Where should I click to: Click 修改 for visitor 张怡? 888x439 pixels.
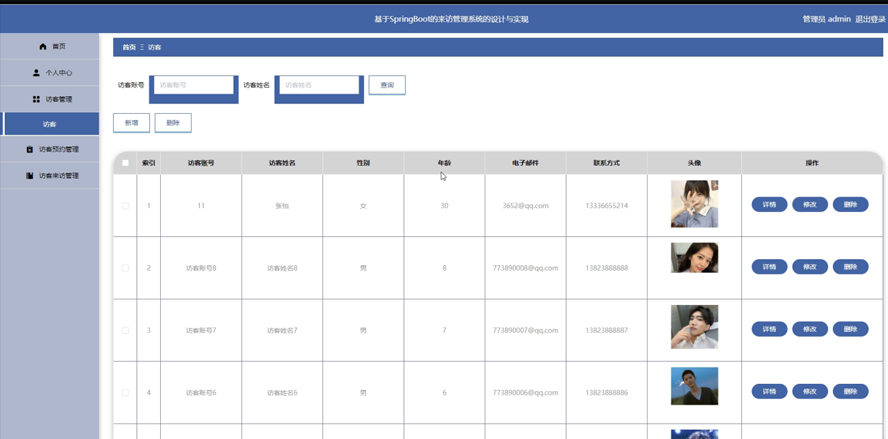point(810,204)
